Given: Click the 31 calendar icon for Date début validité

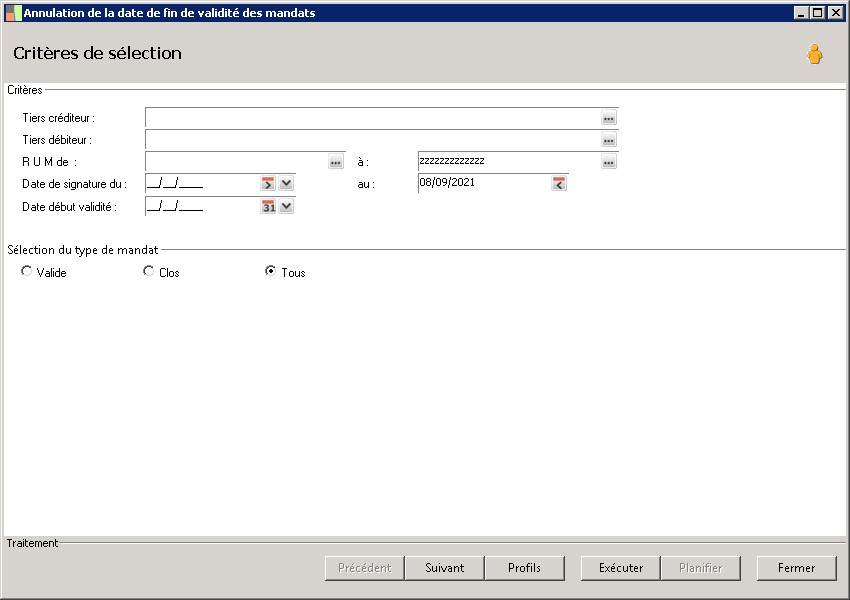Looking at the screenshot, I should tap(268, 207).
